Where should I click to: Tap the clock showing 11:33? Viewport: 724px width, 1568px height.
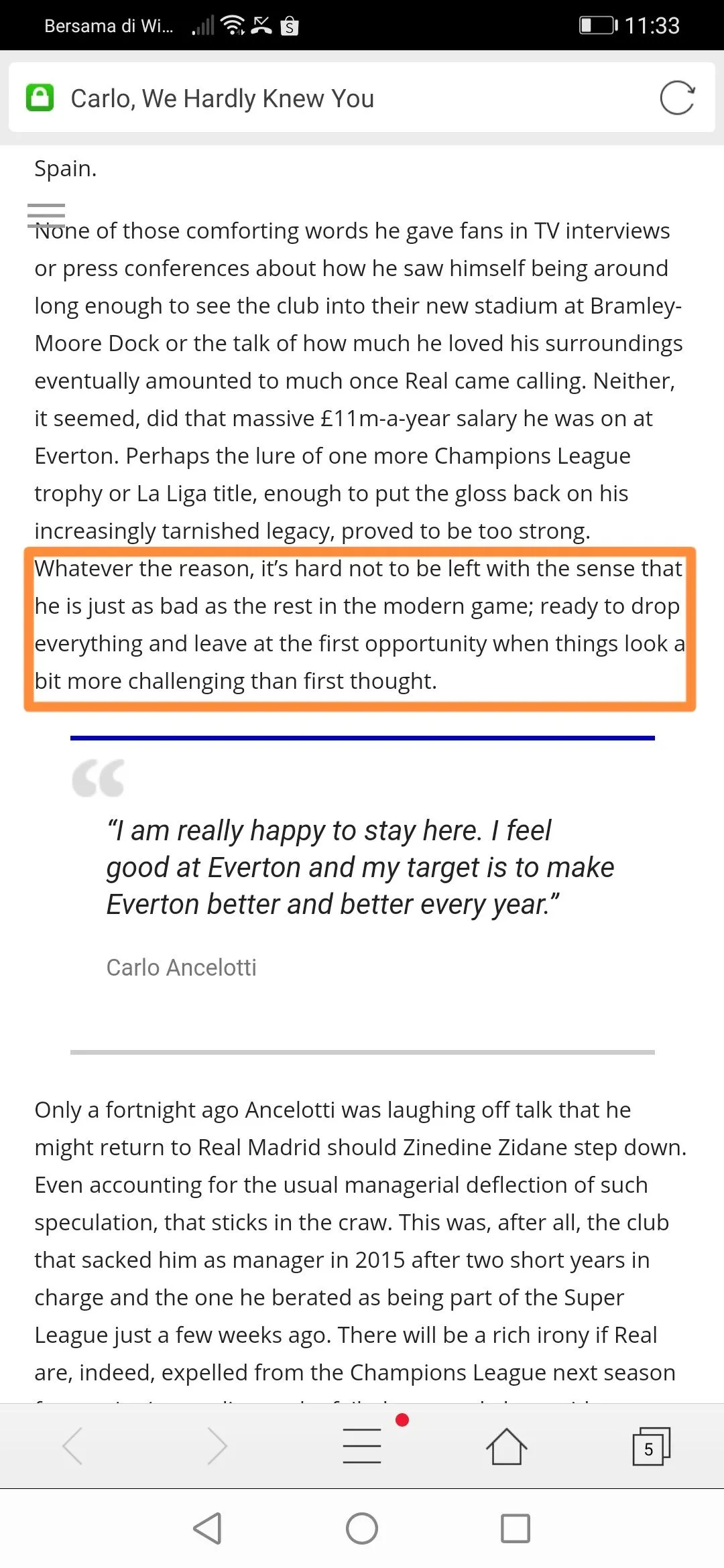pyautogui.click(x=652, y=25)
